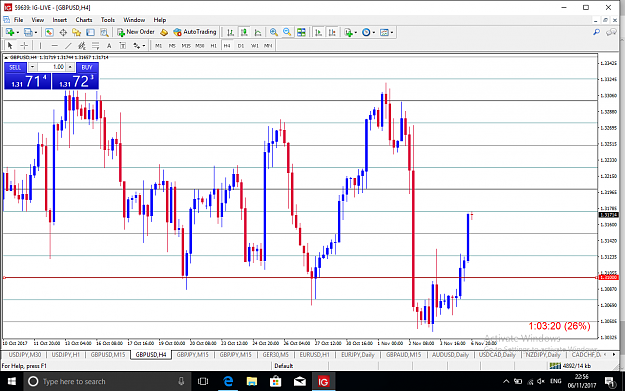The width and height of the screenshot is (625, 391).
Task: Switch timeframe to D1
Action: click(x=241, y=45)
